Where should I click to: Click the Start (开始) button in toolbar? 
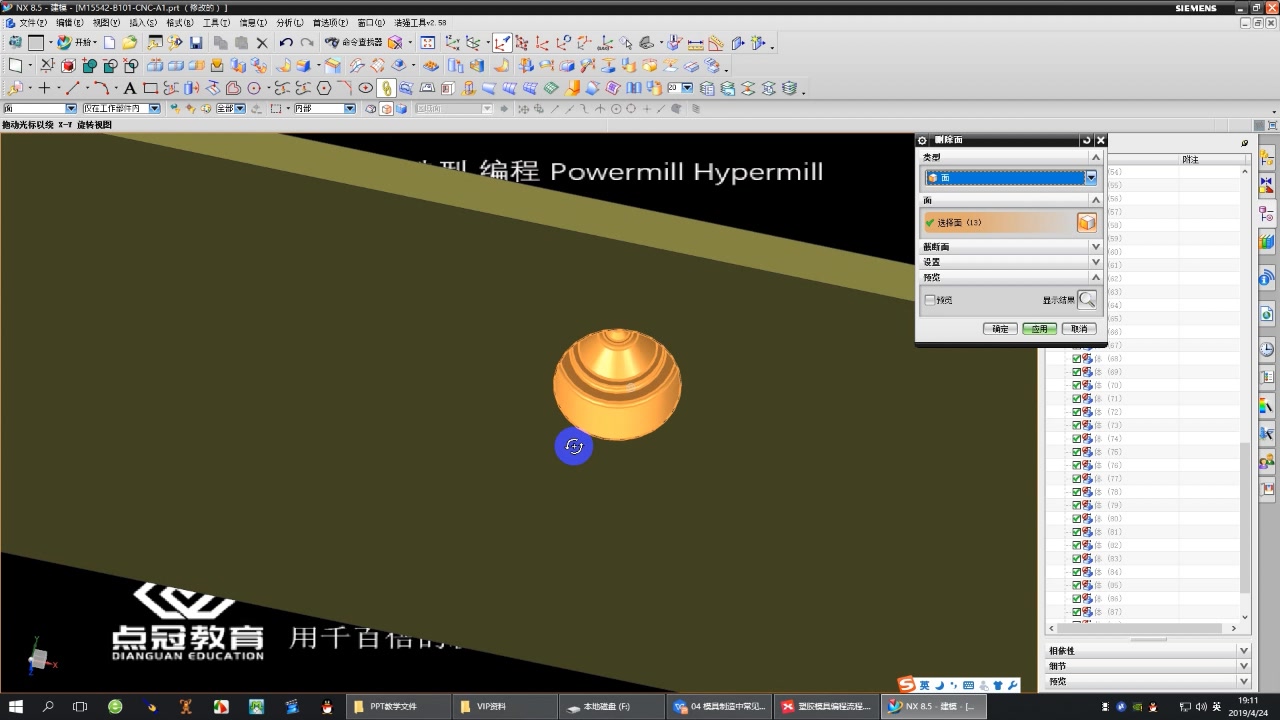pyautogui.click(x=76, y=43)
